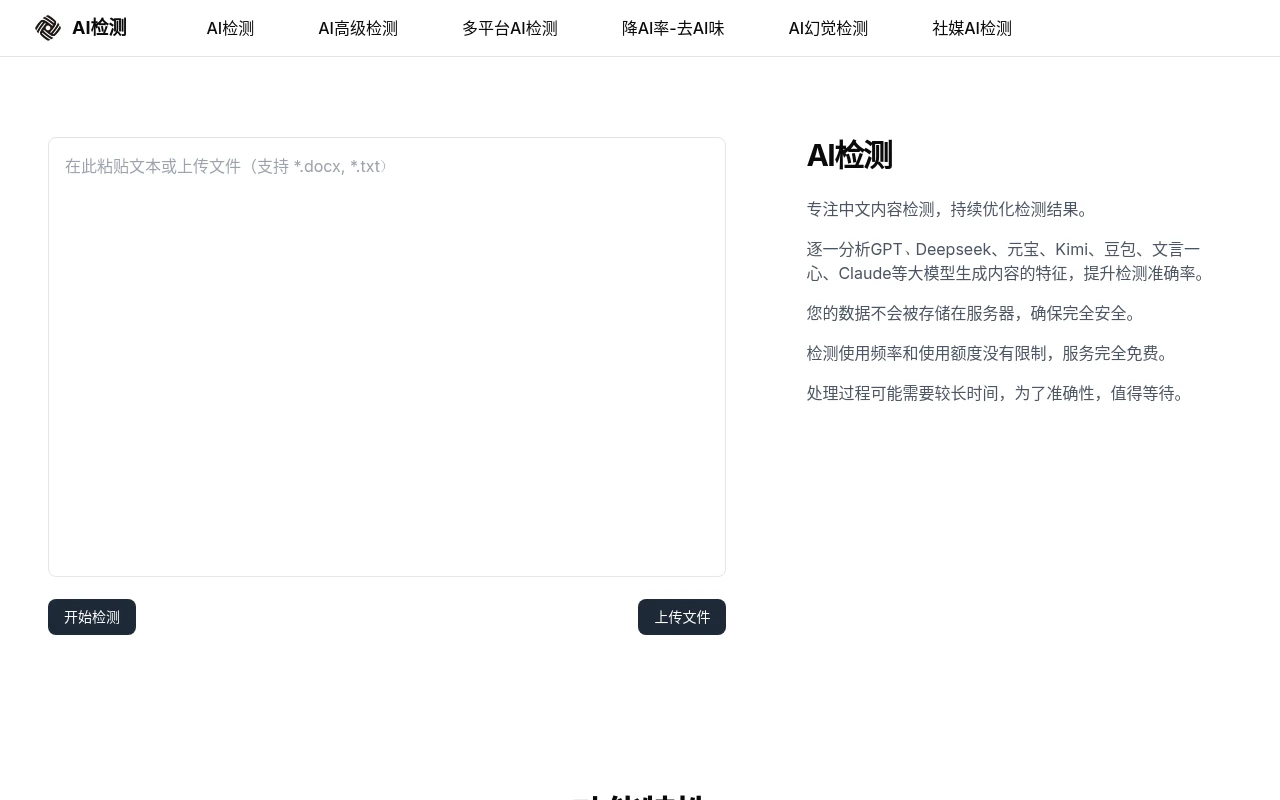1280x800 pixels.
Task: Click the word Claude in the description
Action: click(864, 273)
